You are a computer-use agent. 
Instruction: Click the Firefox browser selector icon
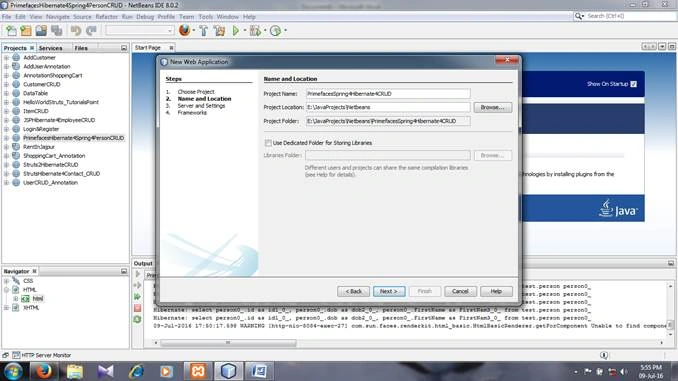(x=185, y=30)
